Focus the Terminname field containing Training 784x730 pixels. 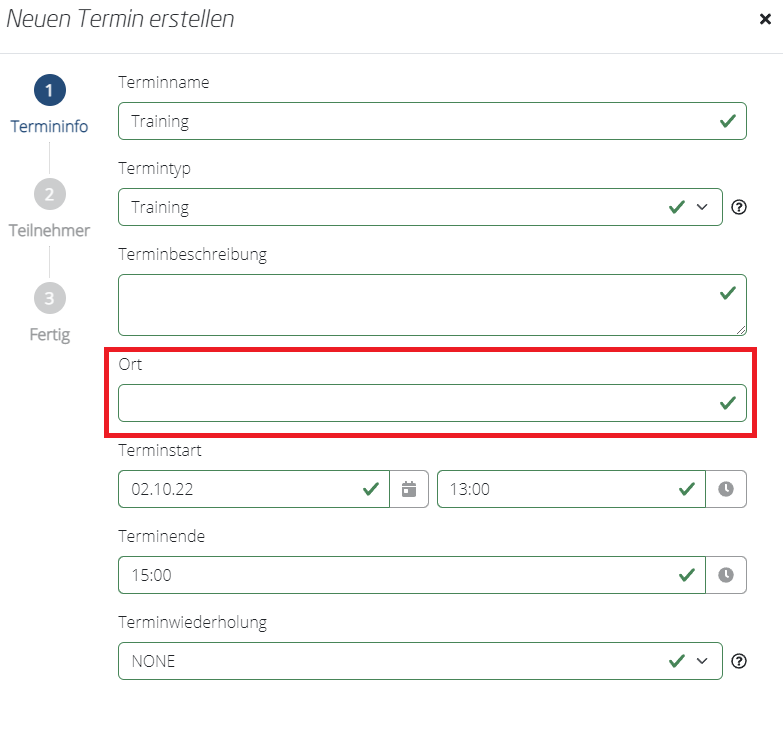click(x=432, y=121)
